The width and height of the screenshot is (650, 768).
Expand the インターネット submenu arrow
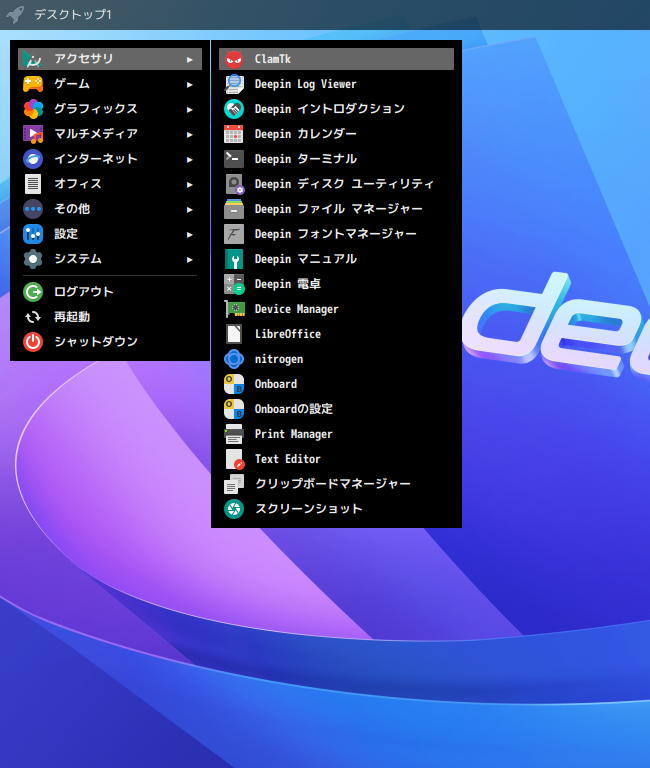[x=190, y=160]
